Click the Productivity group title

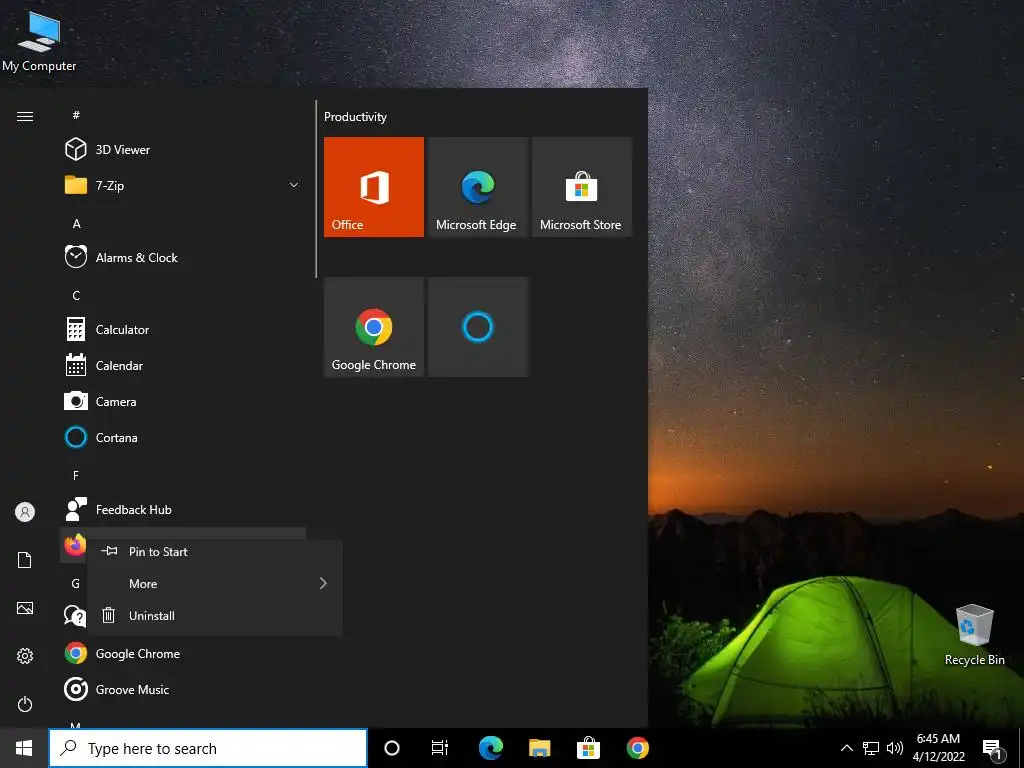(x=355, y=117)
